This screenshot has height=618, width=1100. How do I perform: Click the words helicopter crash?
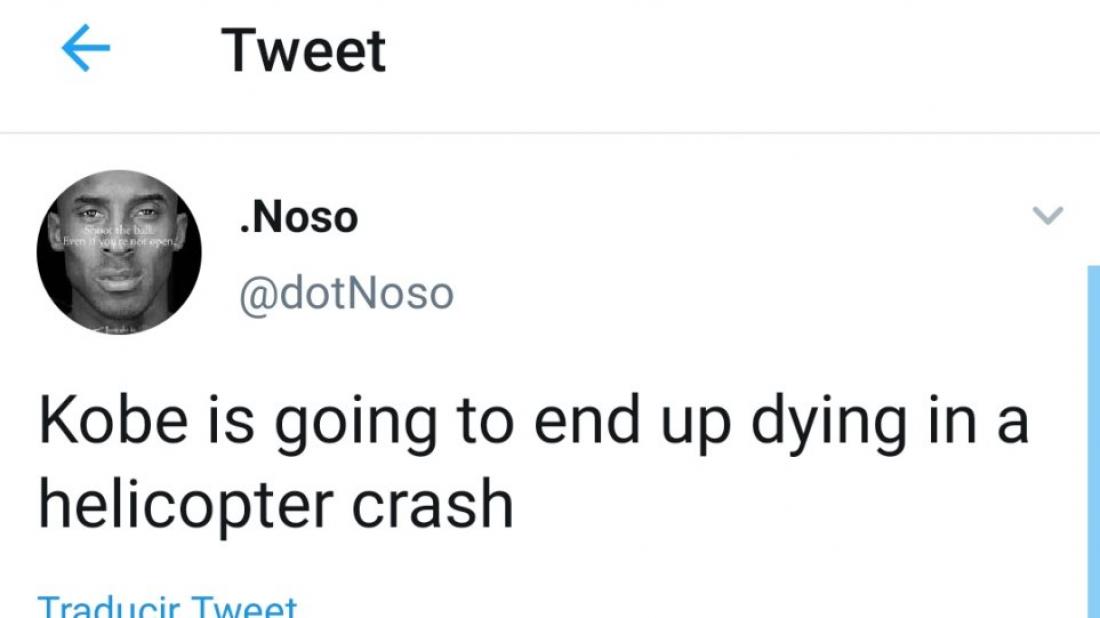pyautogui.click(x=276, y=506)
